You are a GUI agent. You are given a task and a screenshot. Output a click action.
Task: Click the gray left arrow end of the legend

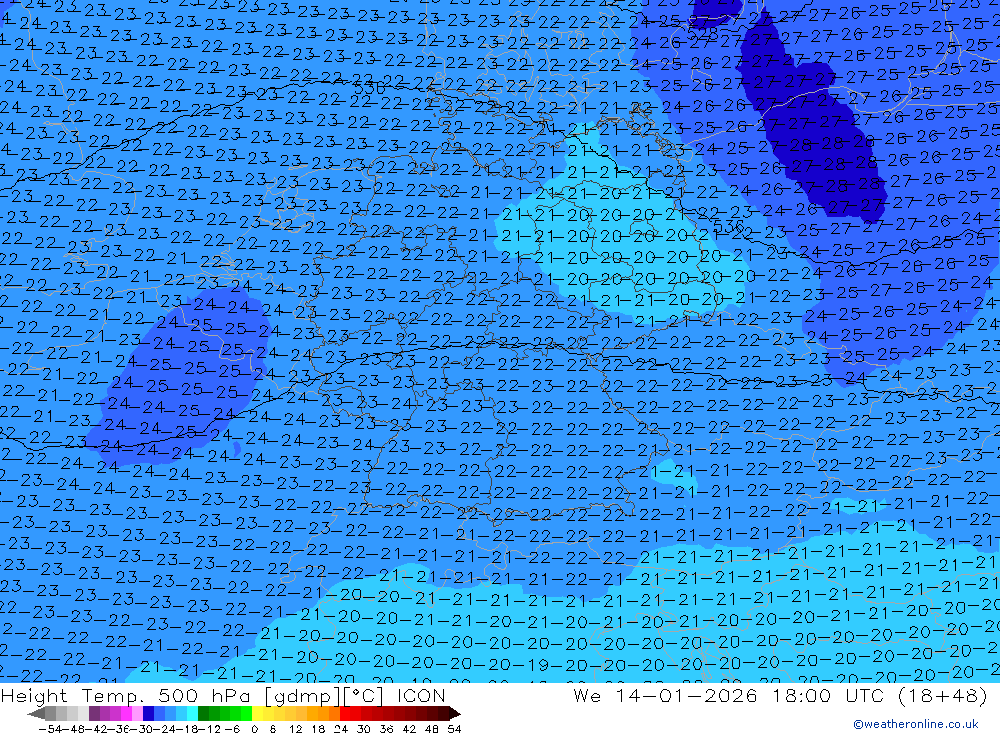36,713
